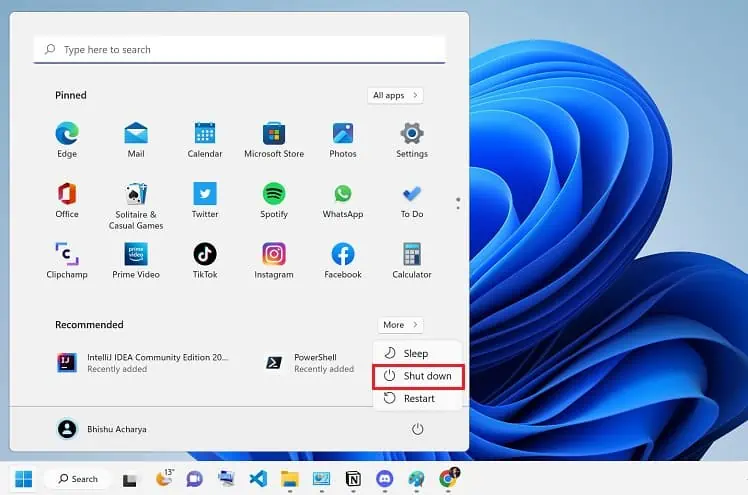Select Sleep from the power menu
The height and width of the screenshot is (495, 748).
click(x=417, y=353)
